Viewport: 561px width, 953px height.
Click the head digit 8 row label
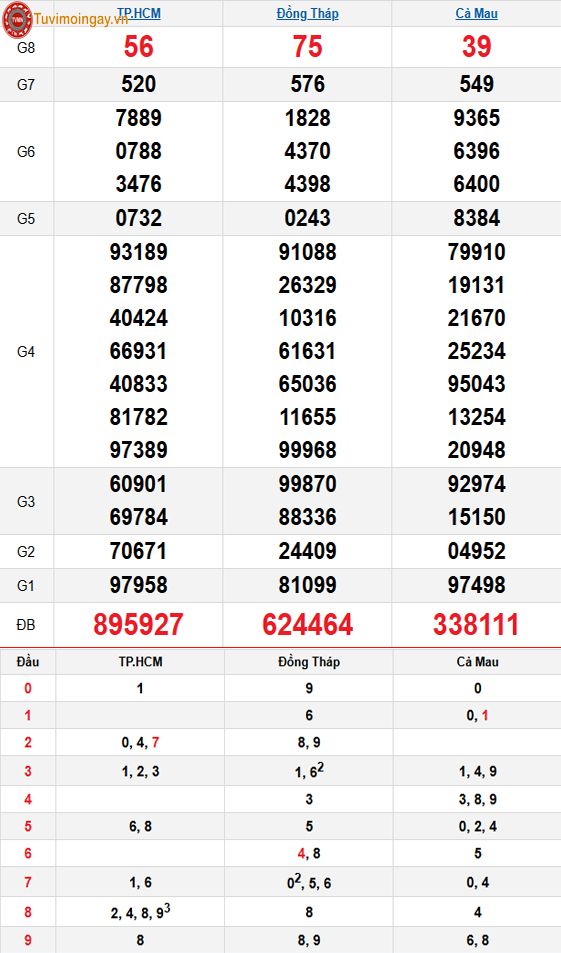click(28, 912)
